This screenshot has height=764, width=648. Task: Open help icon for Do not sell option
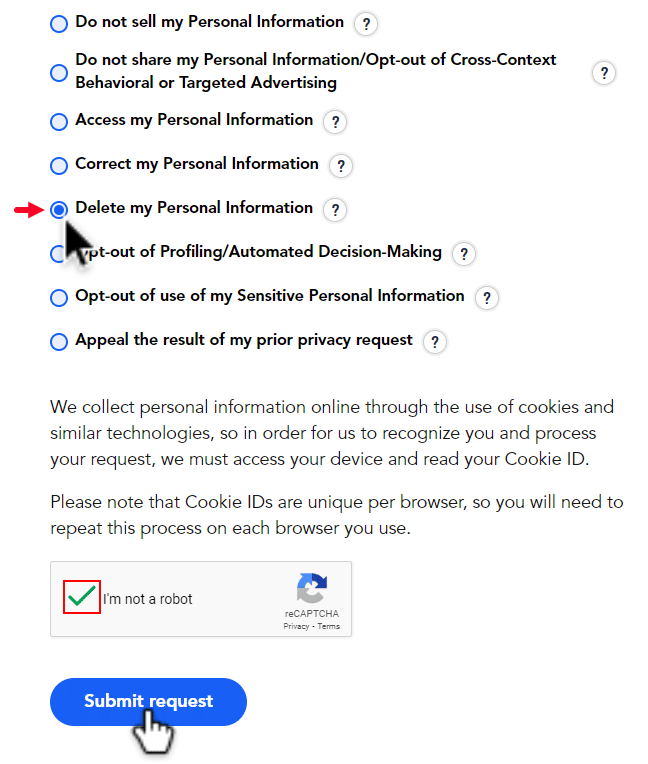(x=366, y=23)
